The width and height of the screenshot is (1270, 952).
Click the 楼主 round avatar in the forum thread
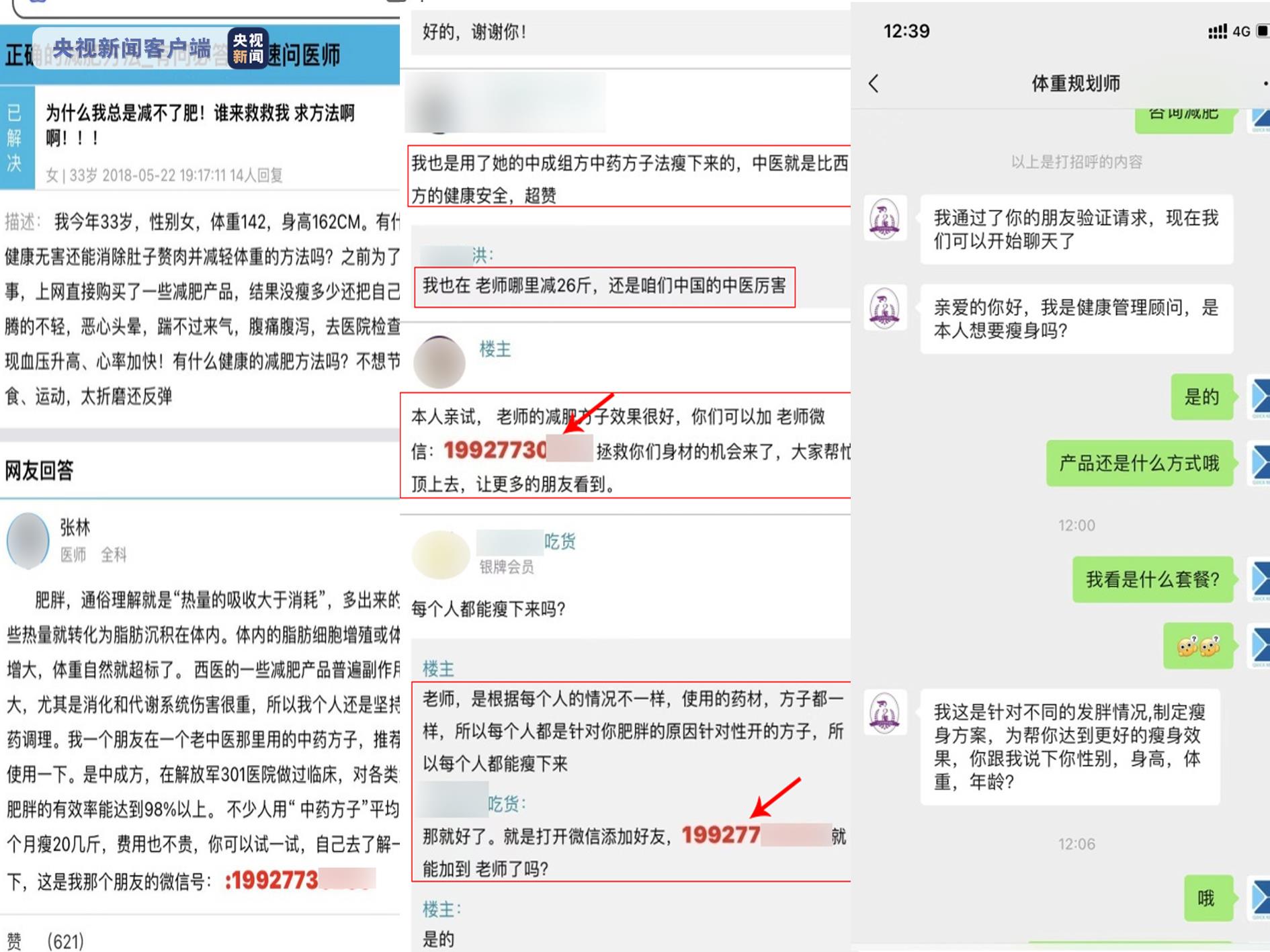click(x=439, y=363)
